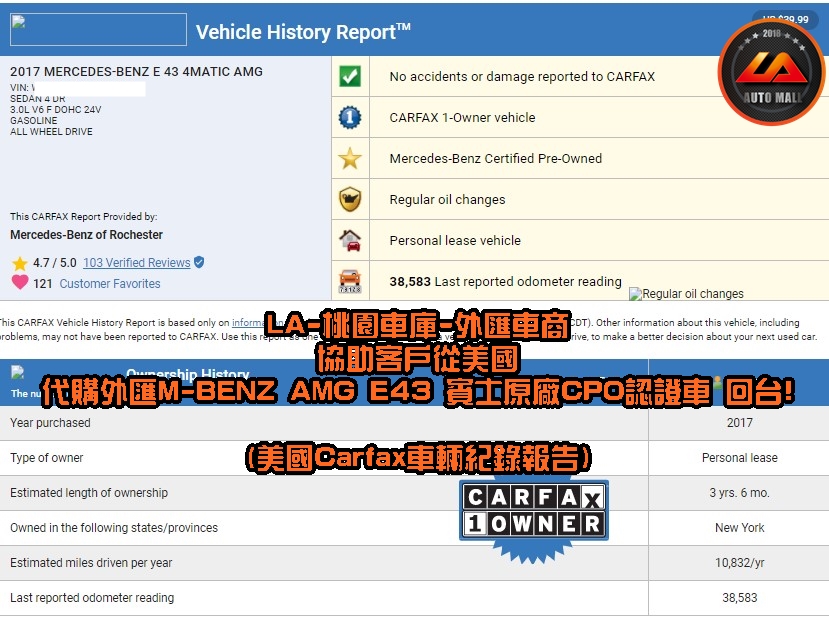Viewport: 829px width, 619px height.
Task: Open the 103 Verified Reviews link
Action: [136, 263]
